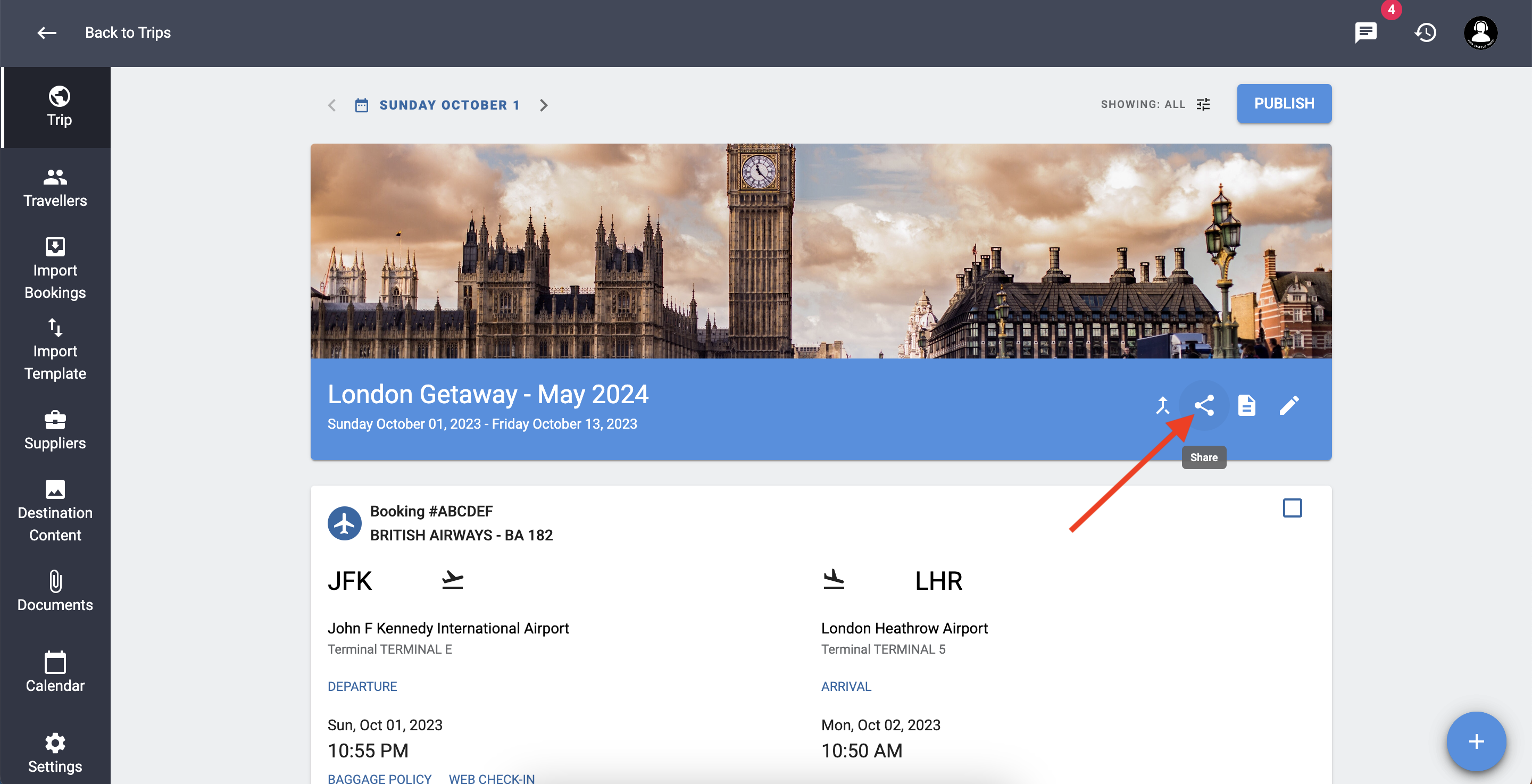Click the JFK takeoff plane icon
The image size is (1532, 784).
[453, 580]
